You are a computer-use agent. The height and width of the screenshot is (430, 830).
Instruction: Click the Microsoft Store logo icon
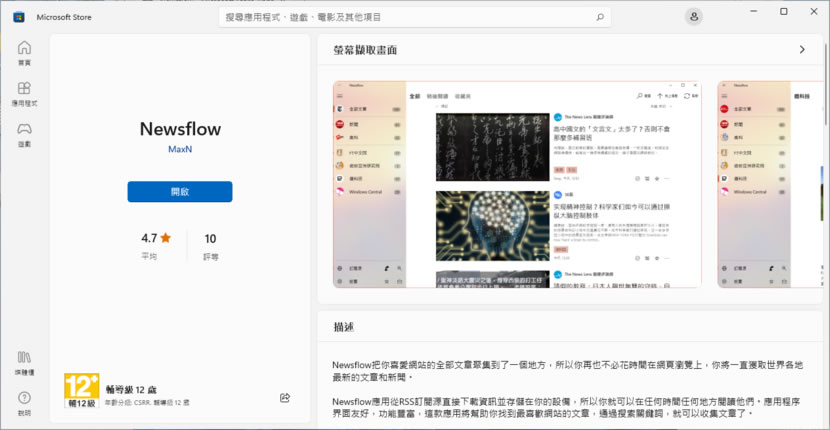19,17
